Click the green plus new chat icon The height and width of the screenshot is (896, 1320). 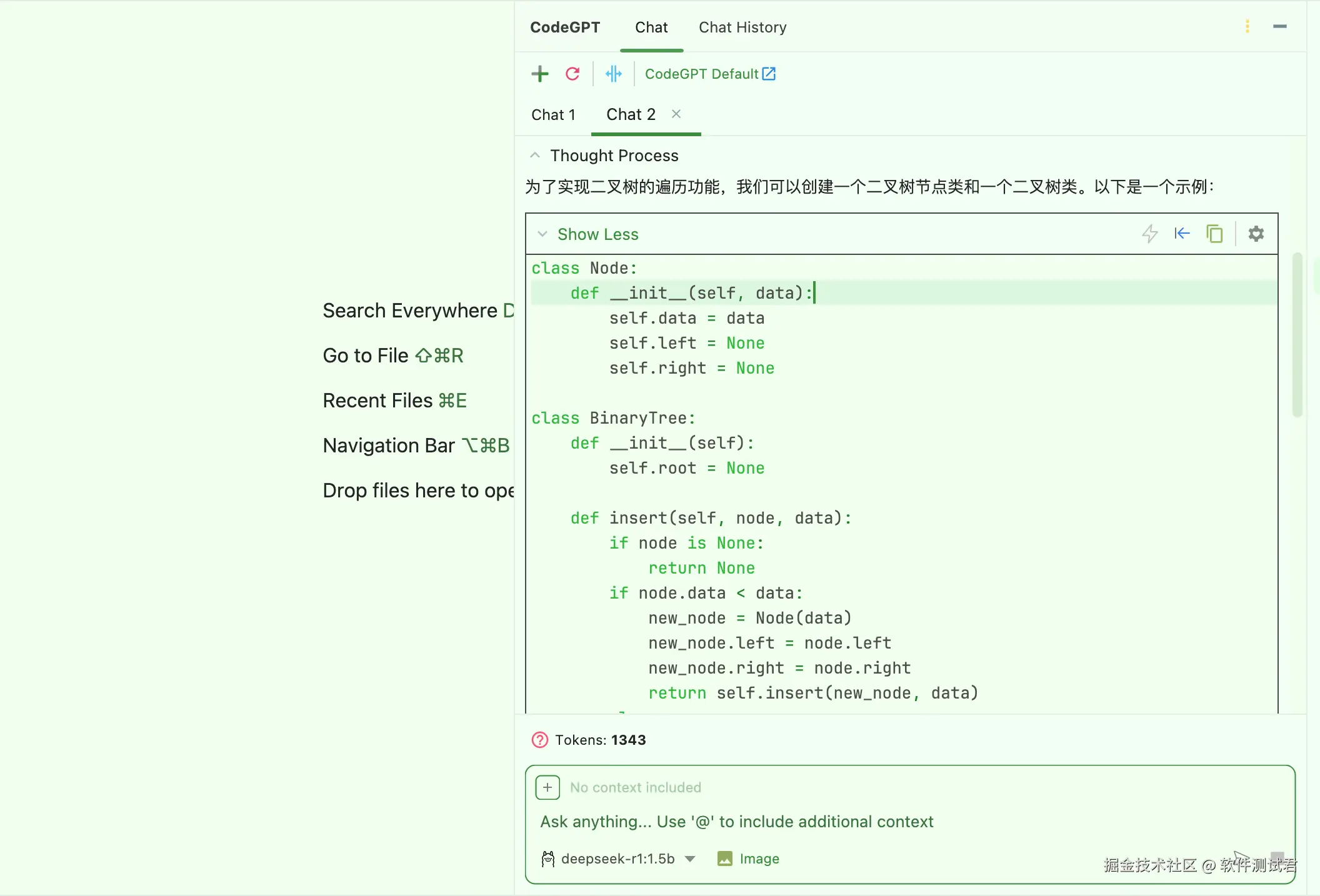(x=540, y=74)
